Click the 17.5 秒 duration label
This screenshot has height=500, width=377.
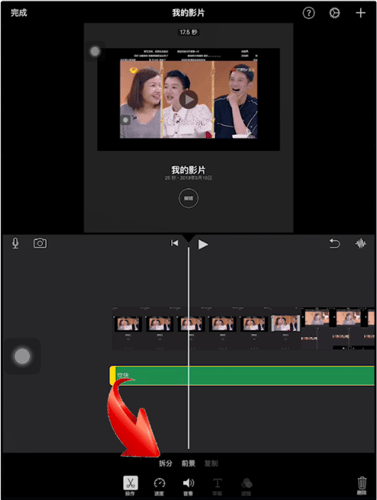pyautogui.click(x=188, y=32)
